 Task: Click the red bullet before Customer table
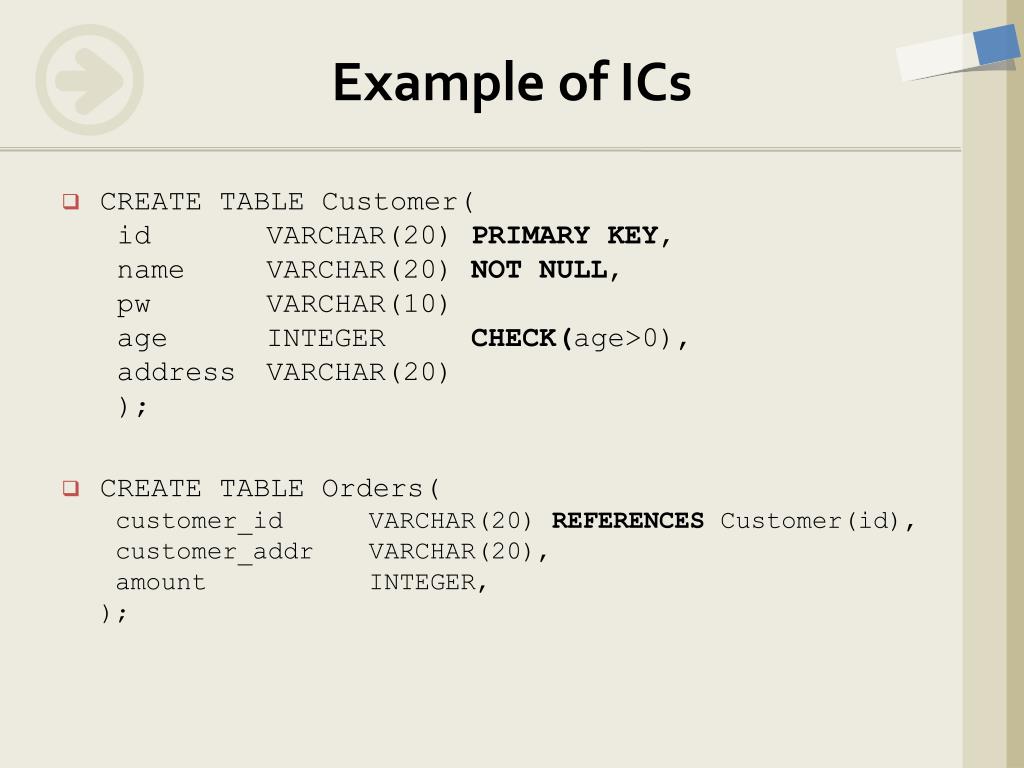pyautogui.click(x=71, y=201)
